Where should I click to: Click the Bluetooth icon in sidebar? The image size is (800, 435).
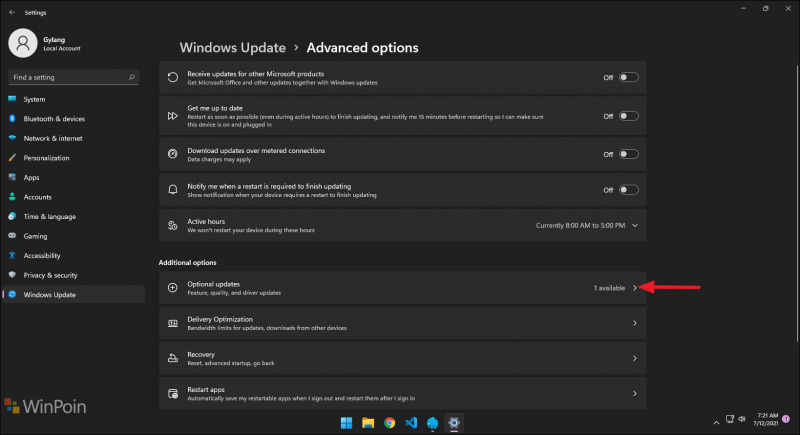(x=12, y=118)
